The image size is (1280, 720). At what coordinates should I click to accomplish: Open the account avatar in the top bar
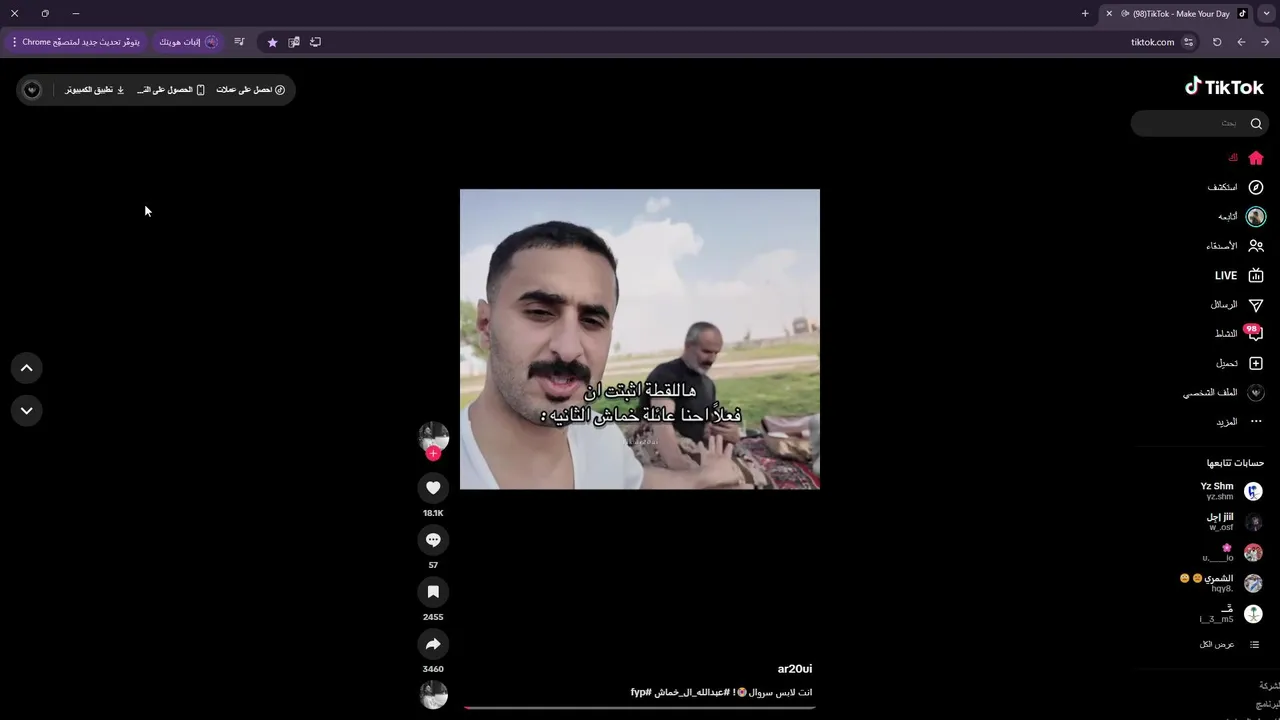32,90
